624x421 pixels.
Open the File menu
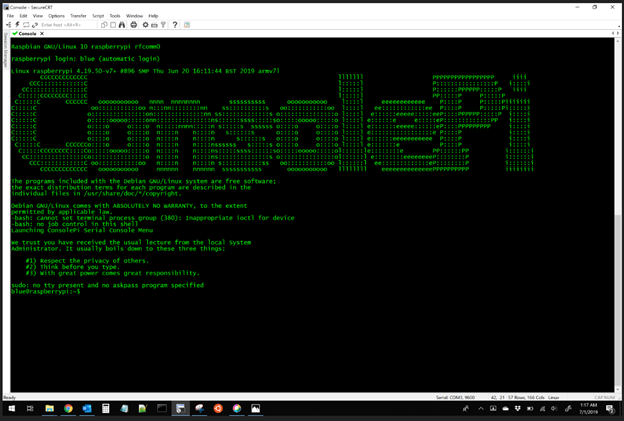pyautogui.click(x=10, y=16)
